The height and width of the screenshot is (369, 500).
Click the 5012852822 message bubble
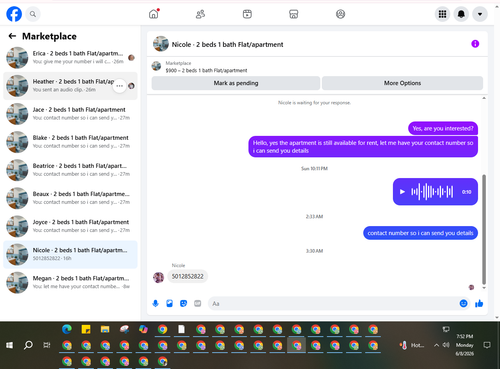tap(187, 276)
